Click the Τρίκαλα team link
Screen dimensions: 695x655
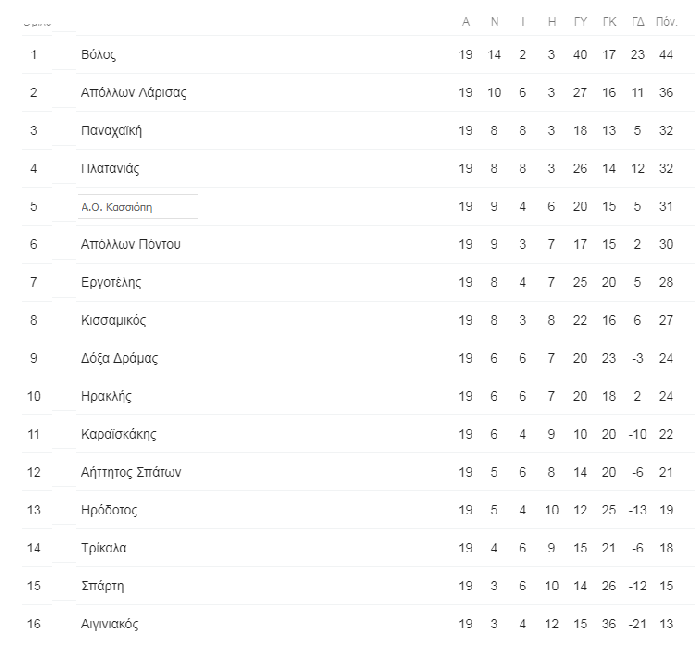point(103,548)
